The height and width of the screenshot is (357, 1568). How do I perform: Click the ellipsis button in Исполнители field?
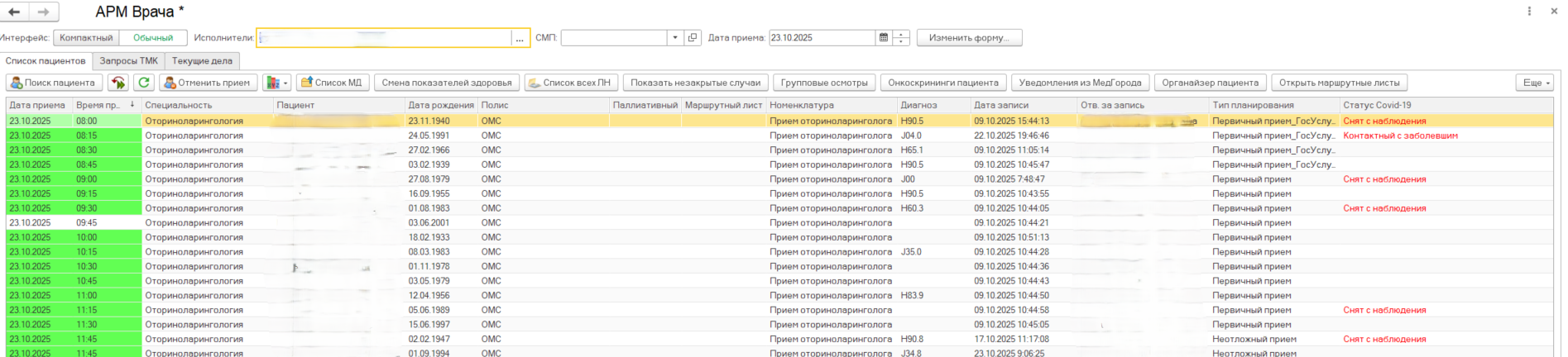520,38
